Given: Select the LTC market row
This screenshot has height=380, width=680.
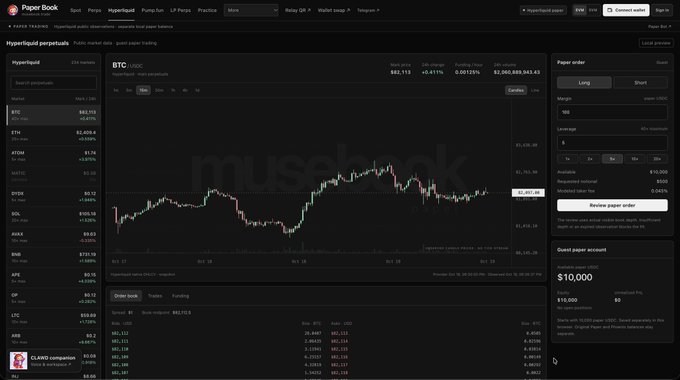Looking at the screenshot, I should (54, 318).
